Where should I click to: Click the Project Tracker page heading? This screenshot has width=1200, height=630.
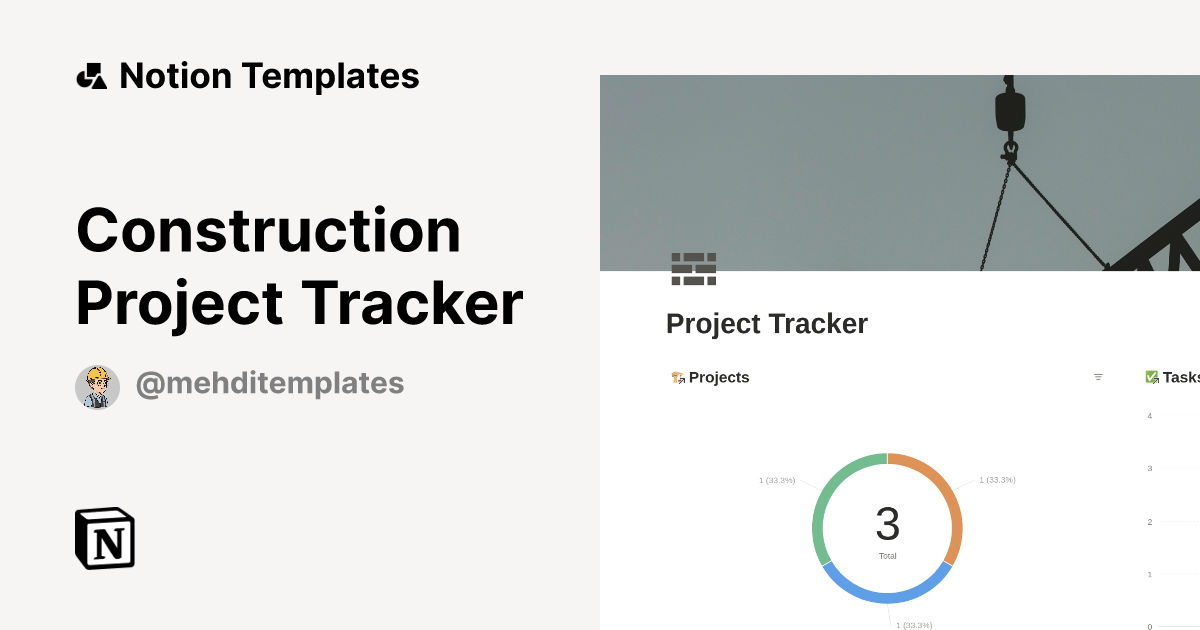tap(767, 323)
